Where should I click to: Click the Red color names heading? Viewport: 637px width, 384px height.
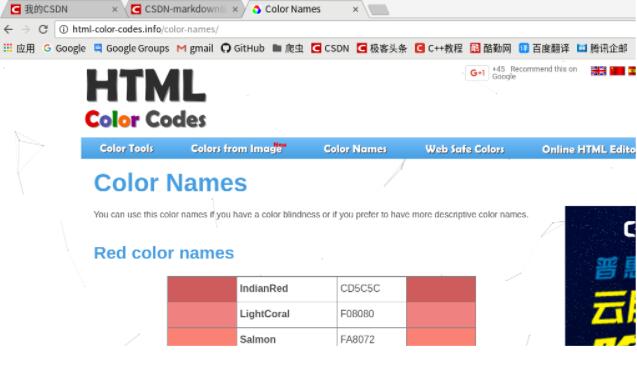tap(164, 253)
